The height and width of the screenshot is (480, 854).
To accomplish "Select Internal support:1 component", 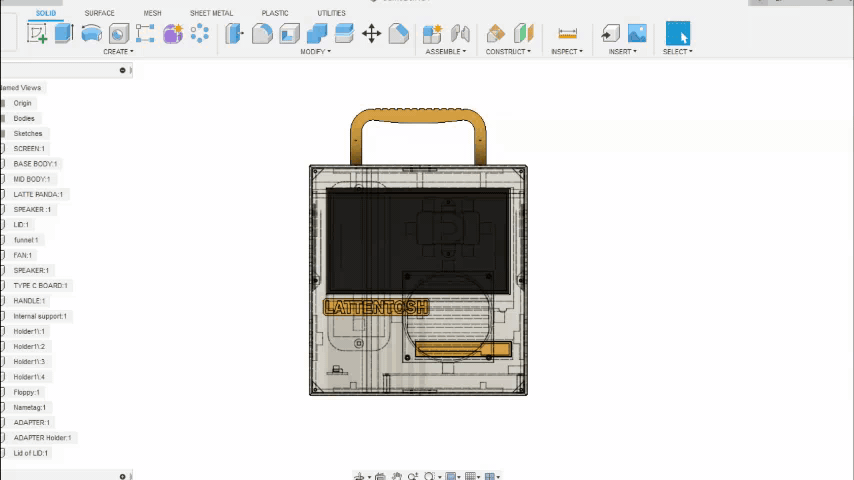I will point(40,316).
